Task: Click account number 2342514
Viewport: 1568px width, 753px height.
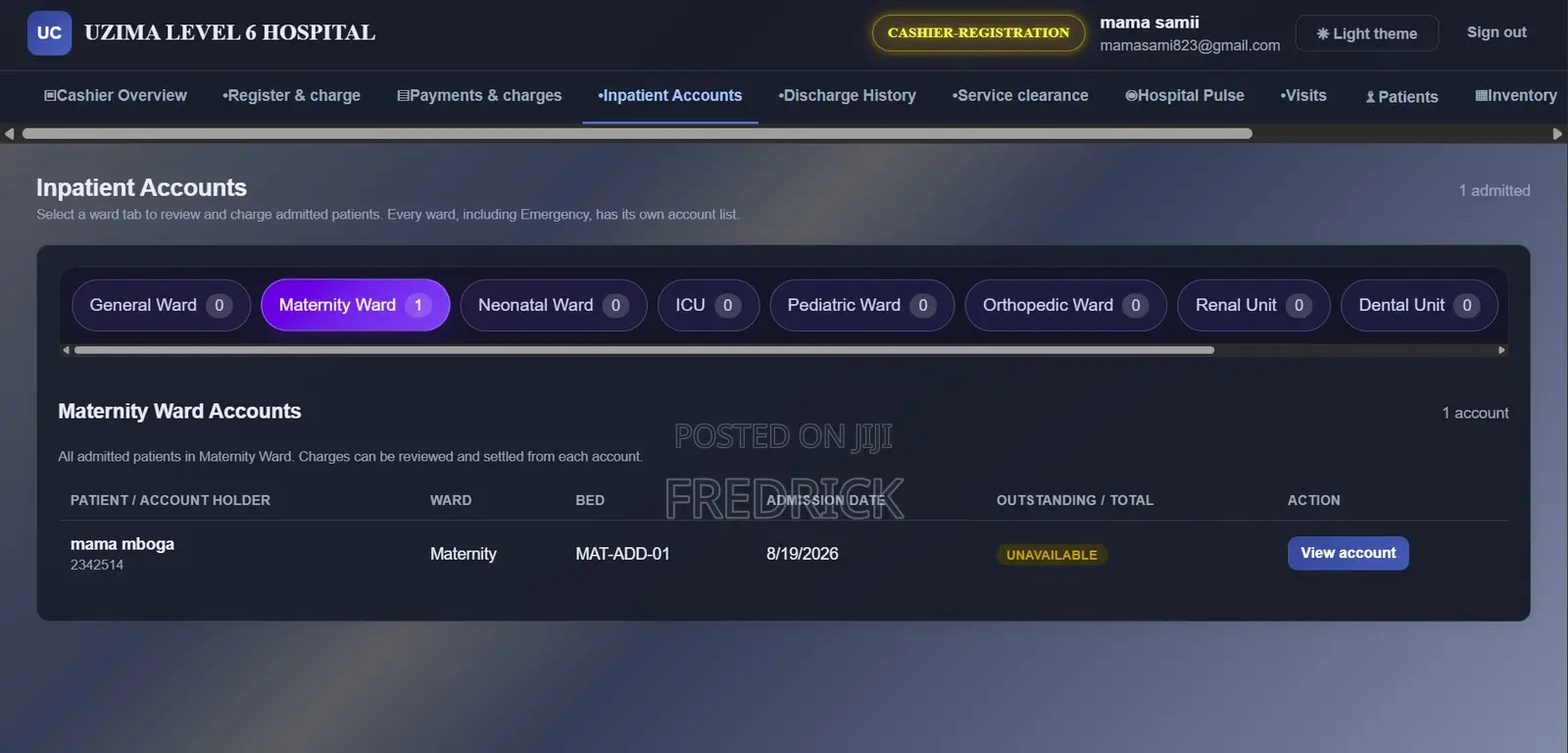Action: [x=97, y=565]
